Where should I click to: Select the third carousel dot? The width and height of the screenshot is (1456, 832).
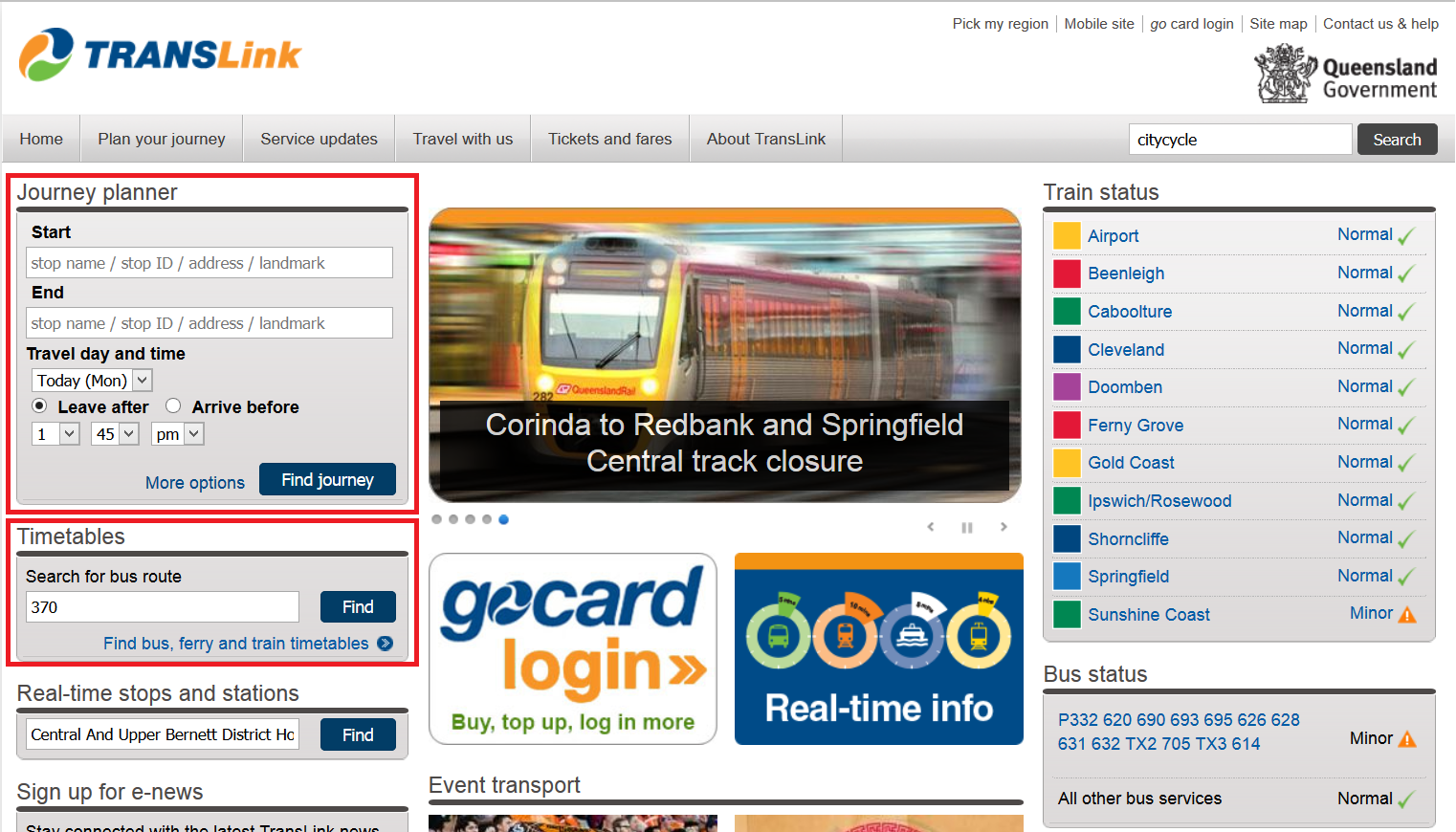(x=470, y=519)
